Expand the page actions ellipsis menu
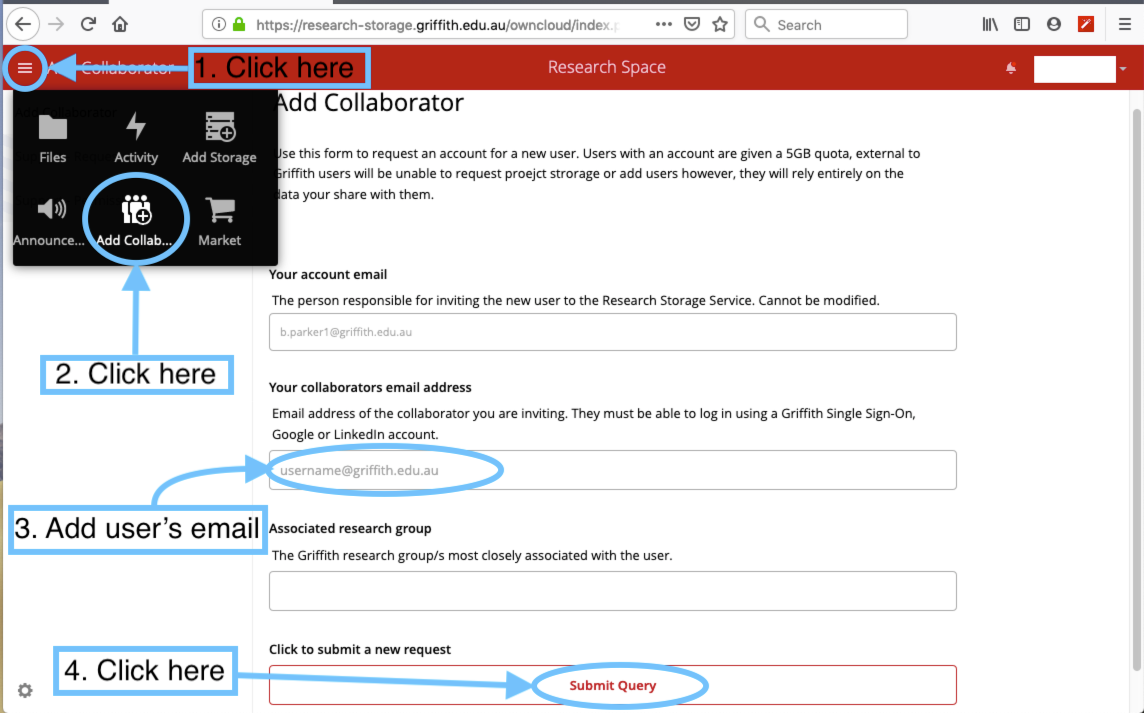1144x713 pixels. [664, 24]
